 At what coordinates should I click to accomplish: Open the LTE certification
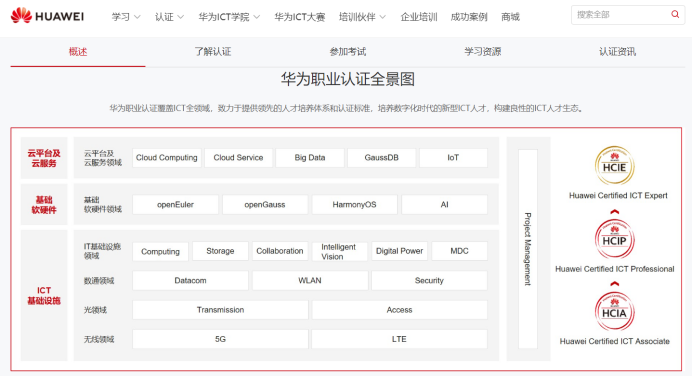399,339
